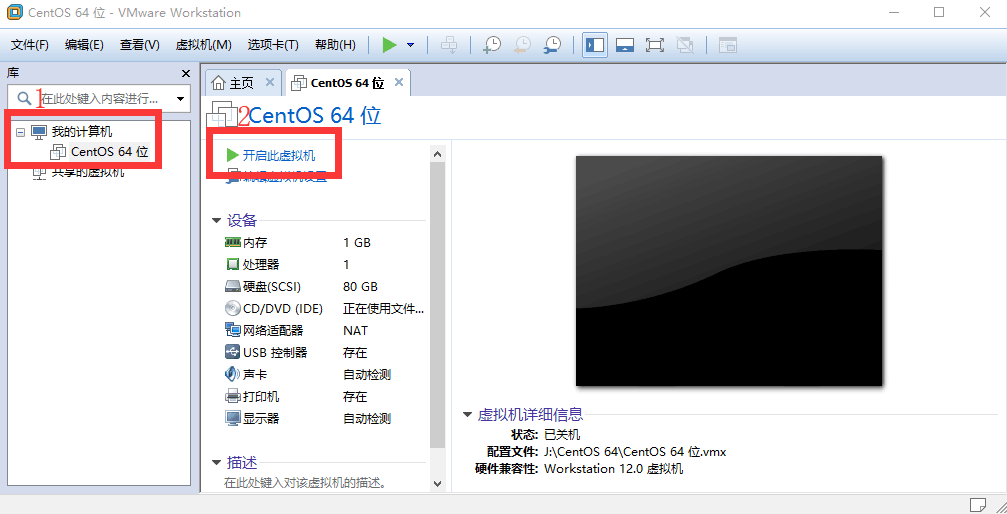The image size is (1007, 514).
Task: Click the CD/DVD (IDE) device icon
Action: pos(232,308)
